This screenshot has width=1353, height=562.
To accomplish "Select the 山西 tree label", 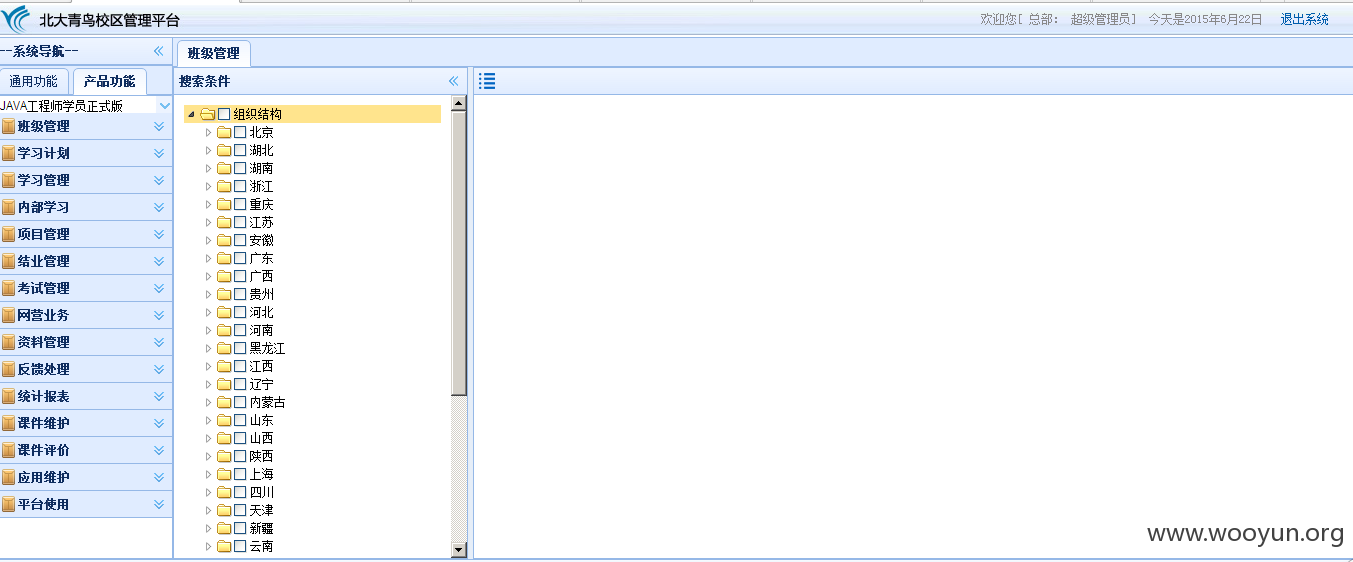I will pos(261,438).
